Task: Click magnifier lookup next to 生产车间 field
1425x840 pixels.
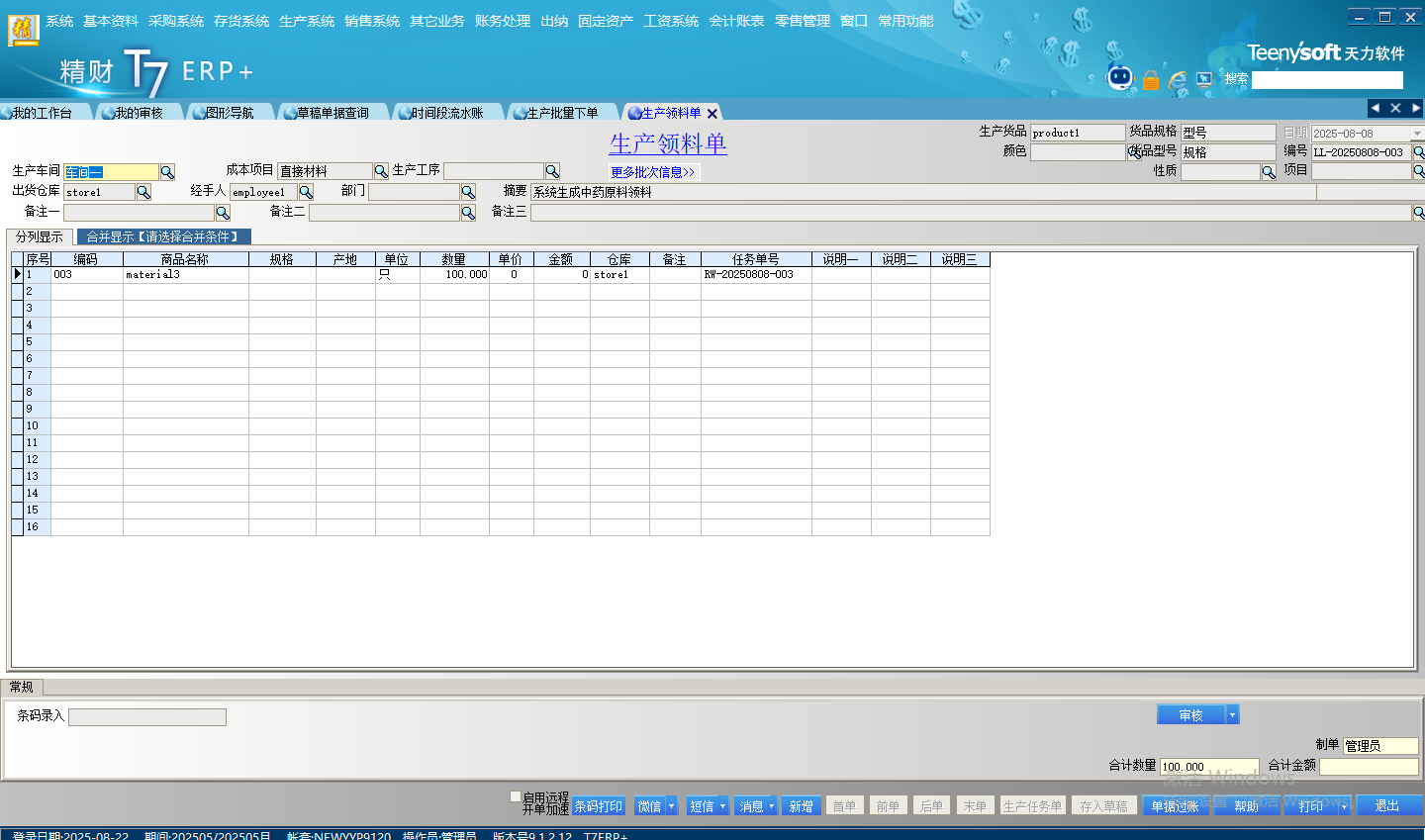Action: tap(167, 172)
